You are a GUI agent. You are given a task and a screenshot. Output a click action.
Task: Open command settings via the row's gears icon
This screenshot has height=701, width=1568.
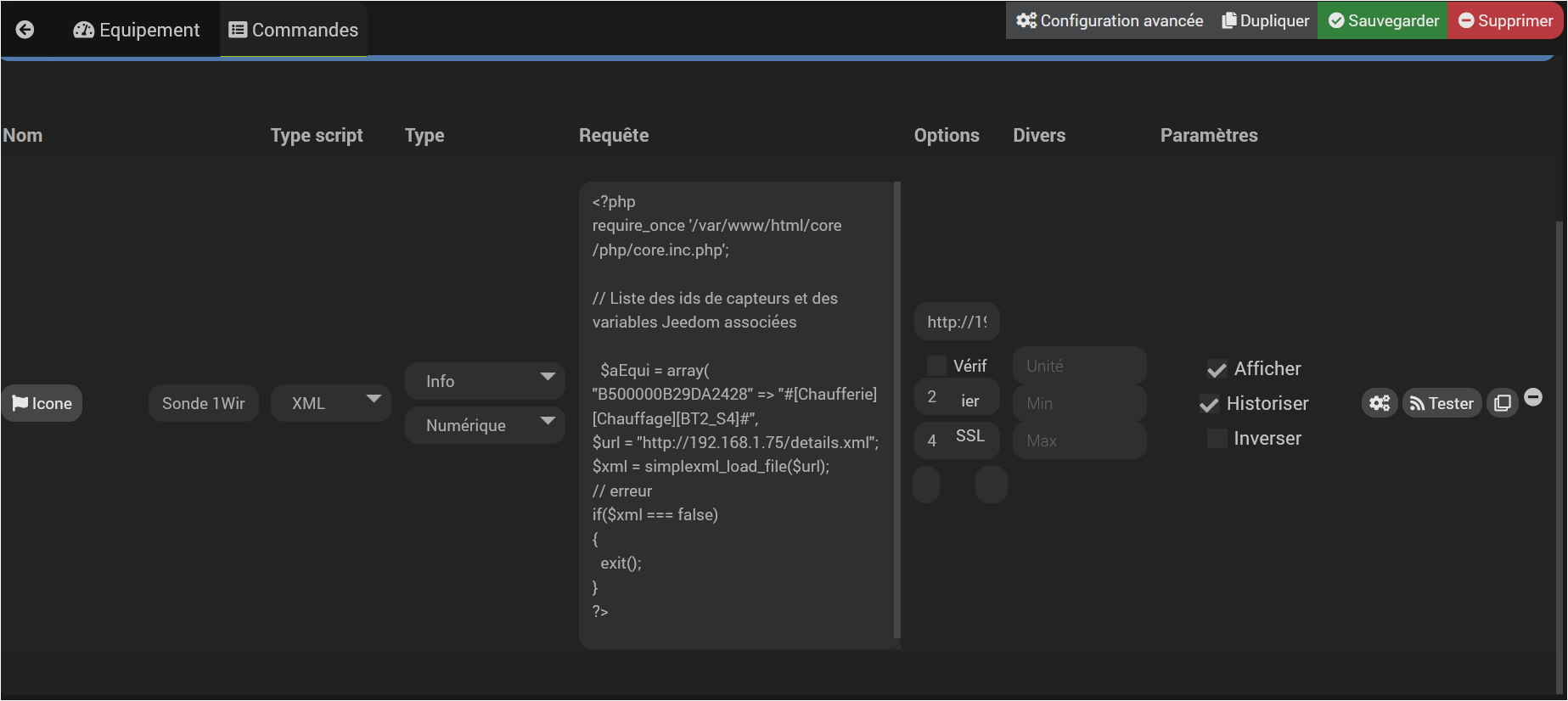[x=1380, y=403]
